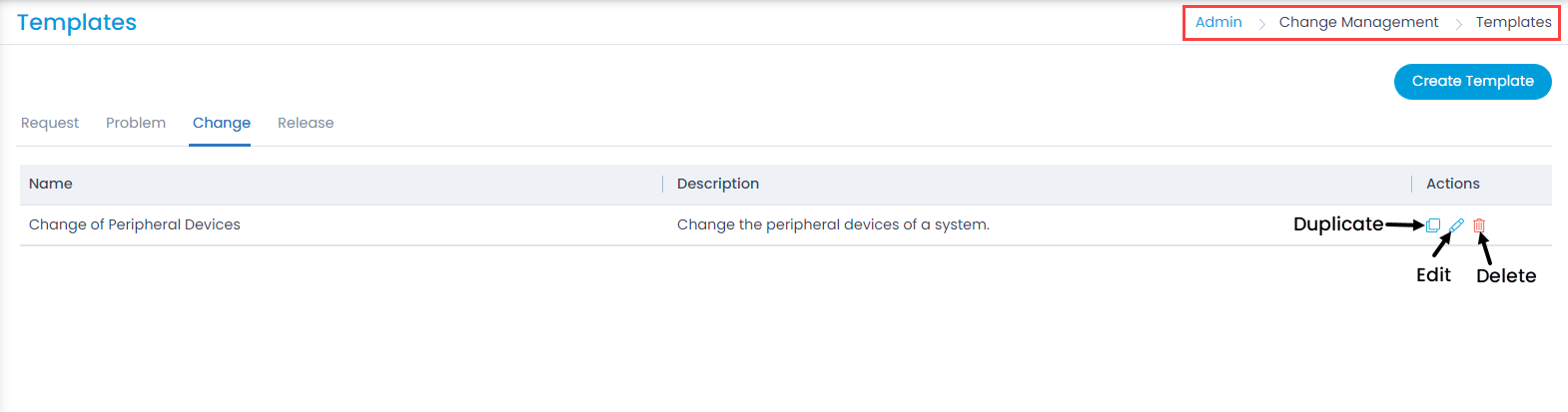
Task: Click the pencil Edit icon in Actions
Action: (1456, 225)
